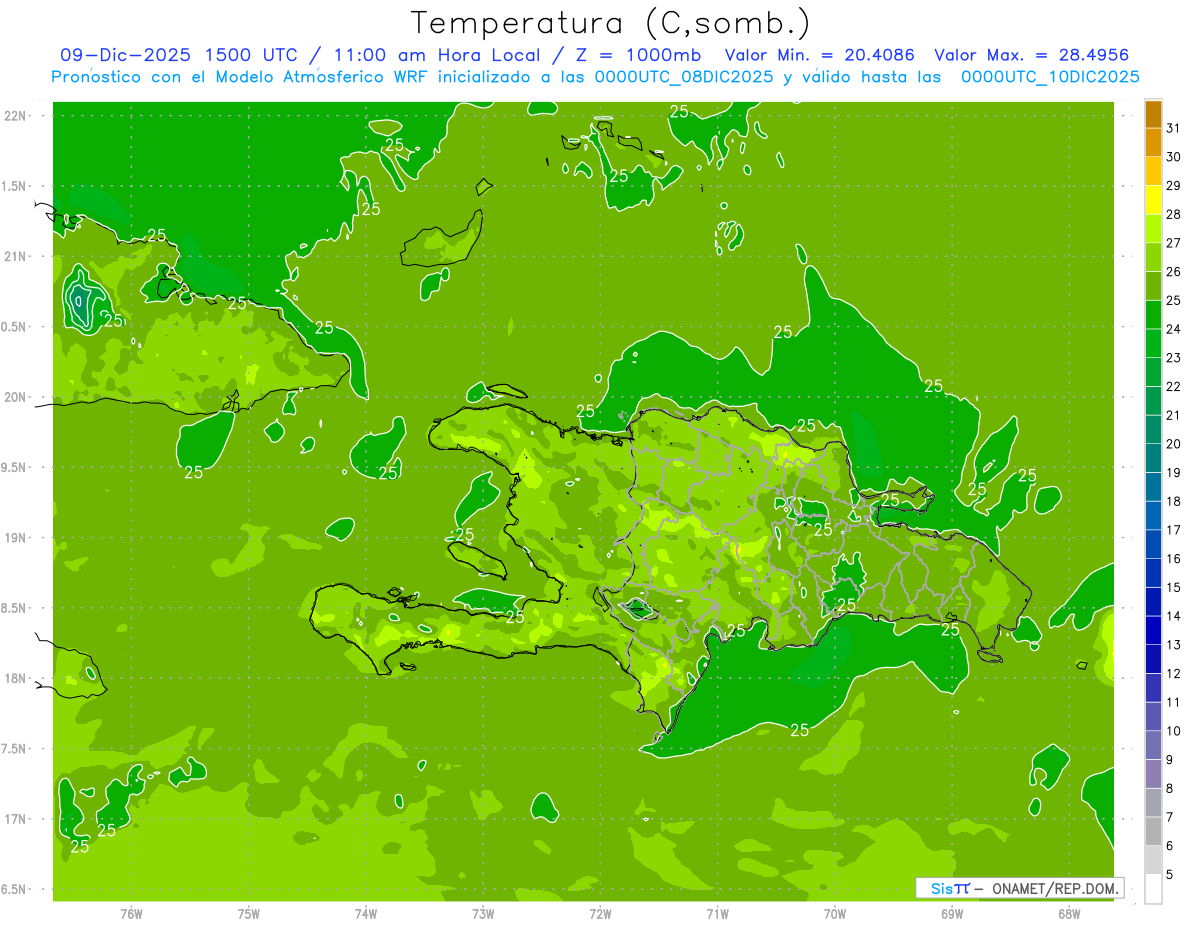The image size is (1200, 927).
Task: Click the 0.5N latitude label
Action: pos(15,327)
